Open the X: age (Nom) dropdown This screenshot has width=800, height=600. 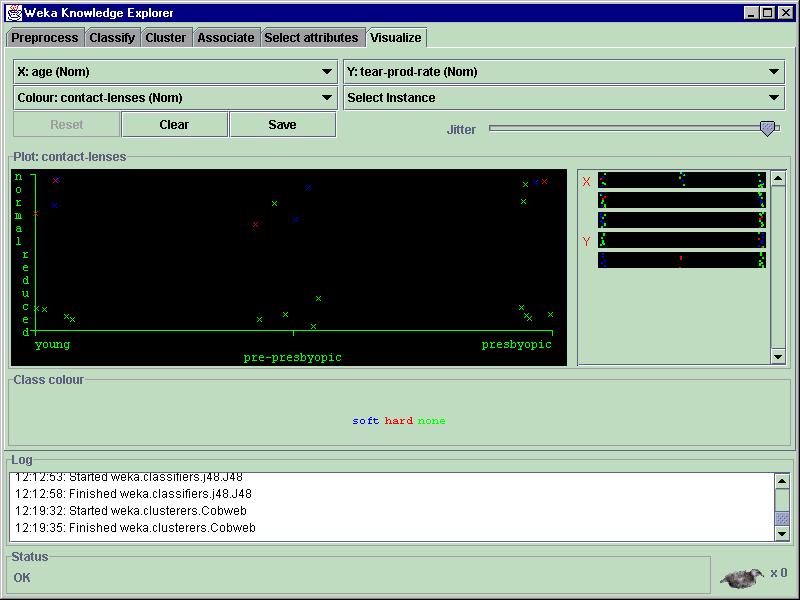[176, 72]
